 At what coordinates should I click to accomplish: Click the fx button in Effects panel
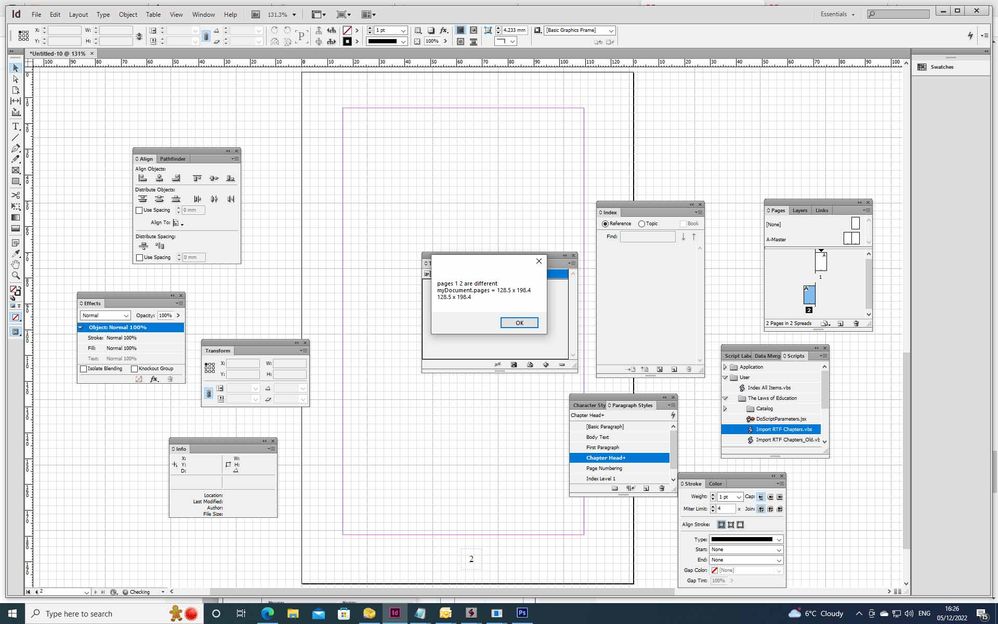click(154, 379)
